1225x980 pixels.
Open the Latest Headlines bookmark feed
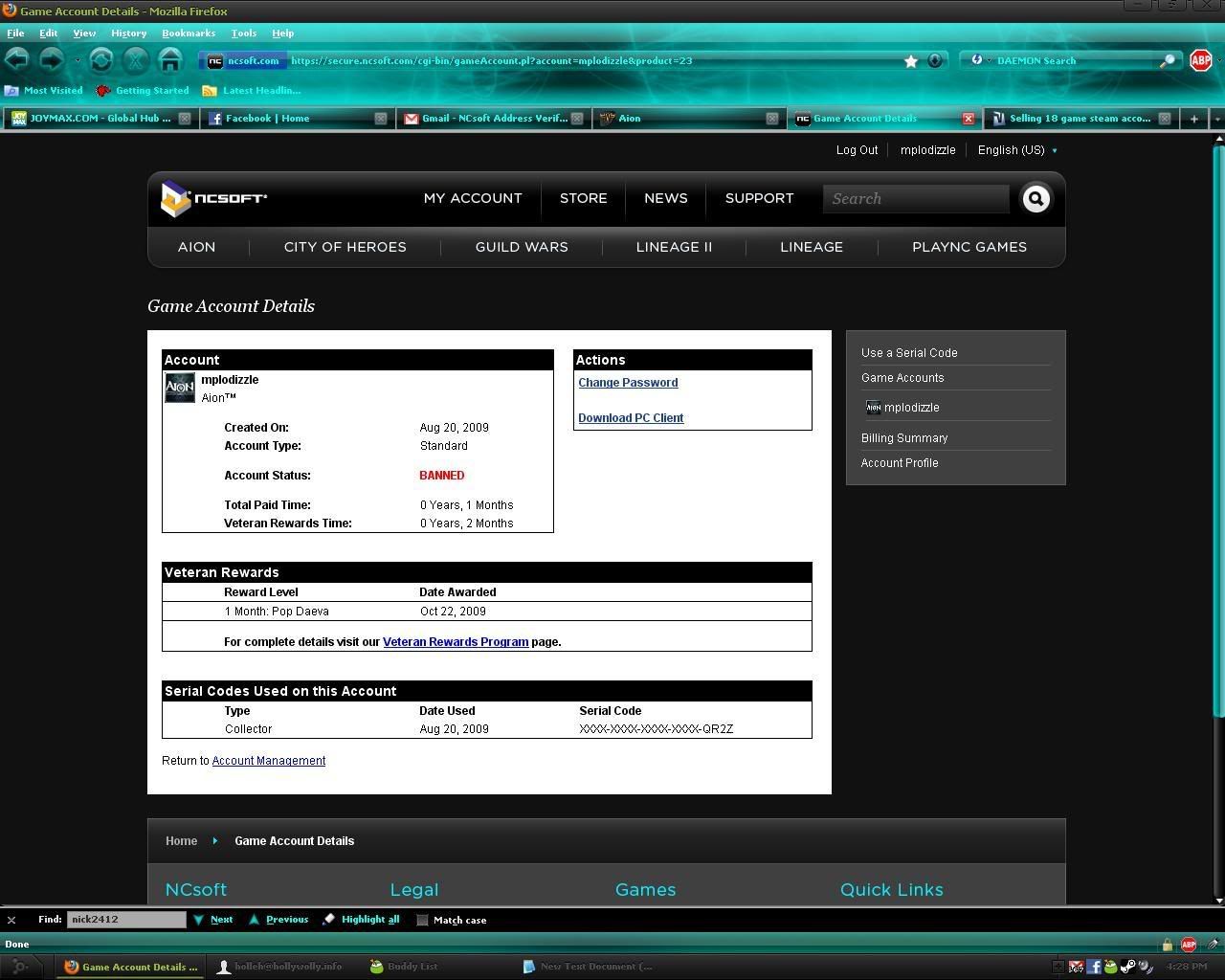click(x=252, y=91)
